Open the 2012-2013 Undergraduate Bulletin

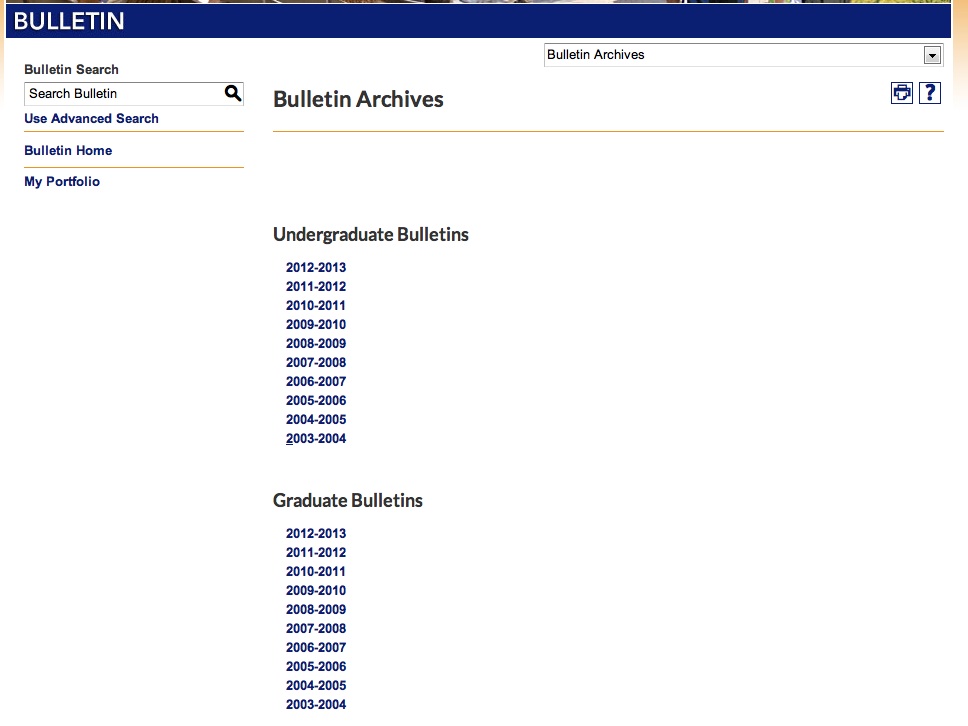pyautogui.click(x=316, y=267)
